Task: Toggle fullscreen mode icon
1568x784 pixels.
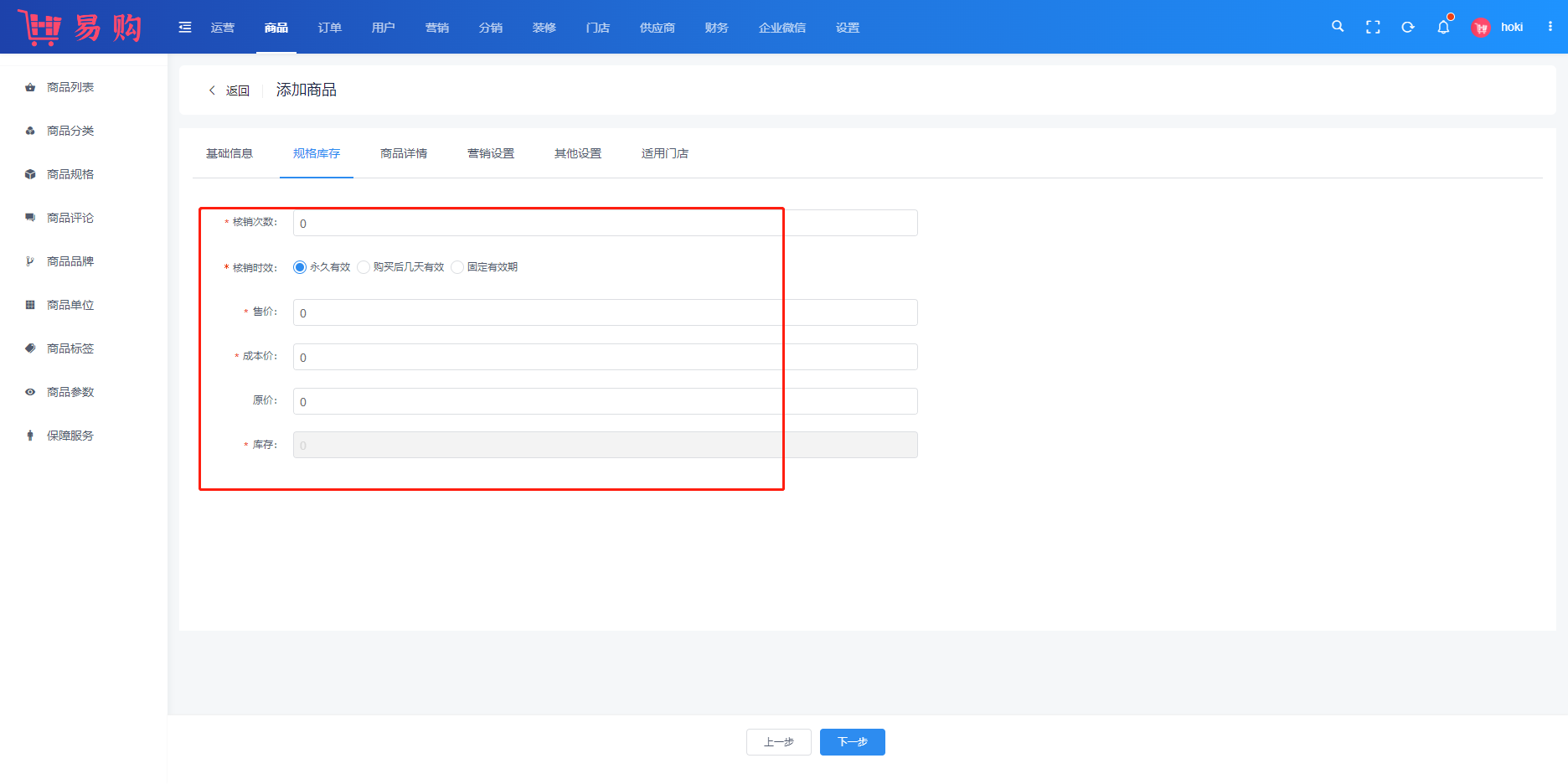Action: (x=1373, y=27)
